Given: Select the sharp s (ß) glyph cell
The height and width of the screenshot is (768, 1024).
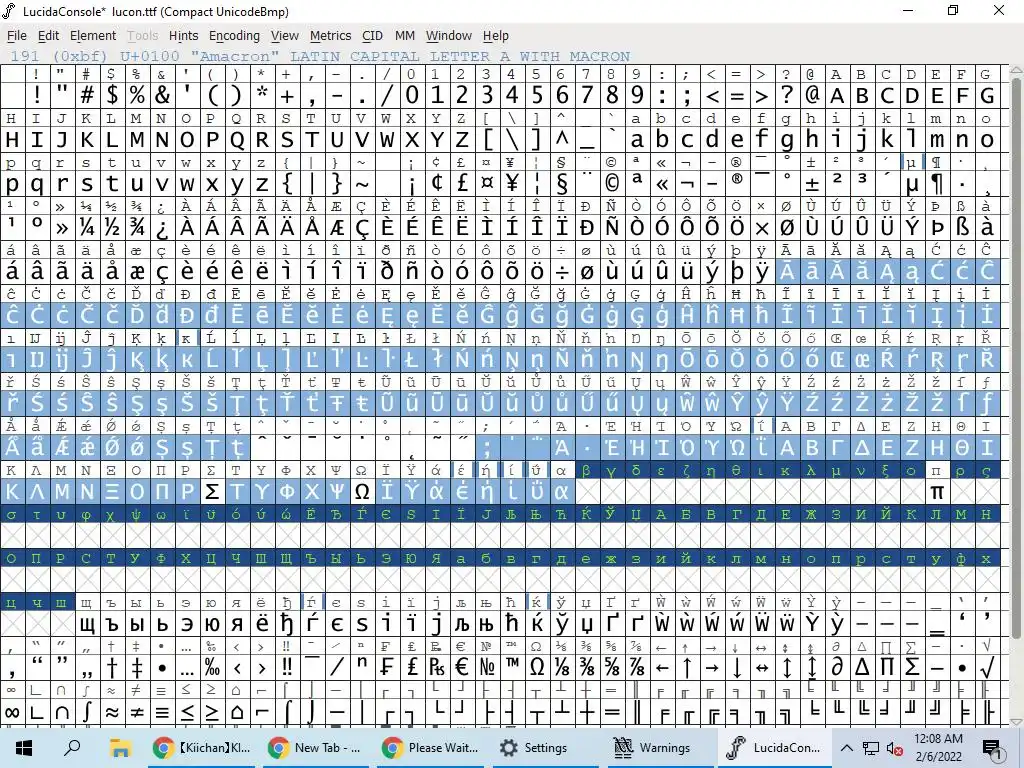Looking at the screenshot, I should 961,227.
